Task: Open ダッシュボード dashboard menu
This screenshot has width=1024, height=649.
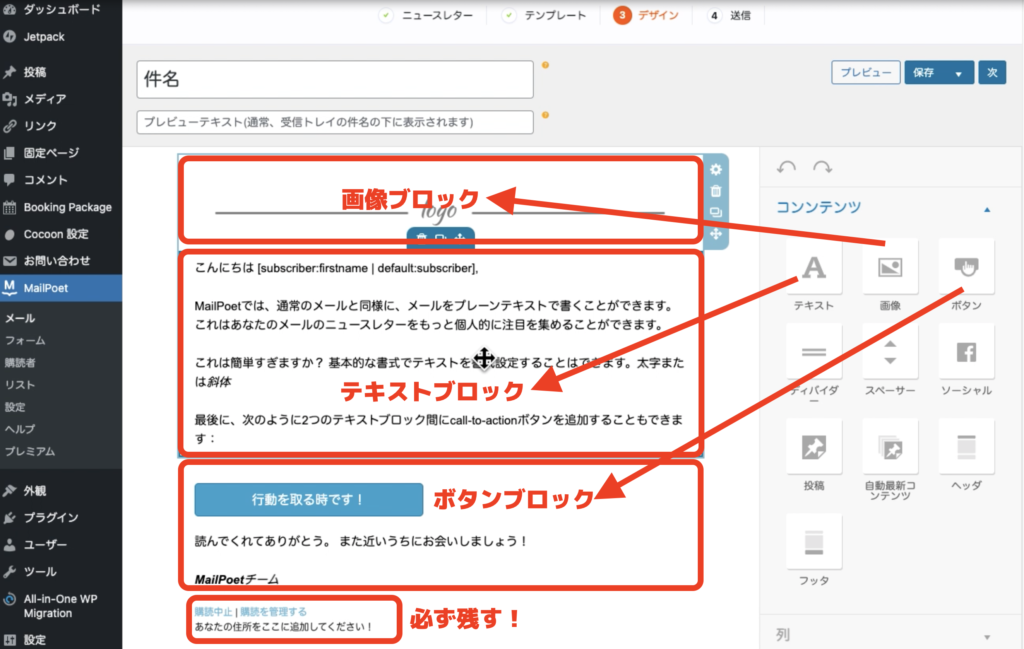Action: [61, 10]
